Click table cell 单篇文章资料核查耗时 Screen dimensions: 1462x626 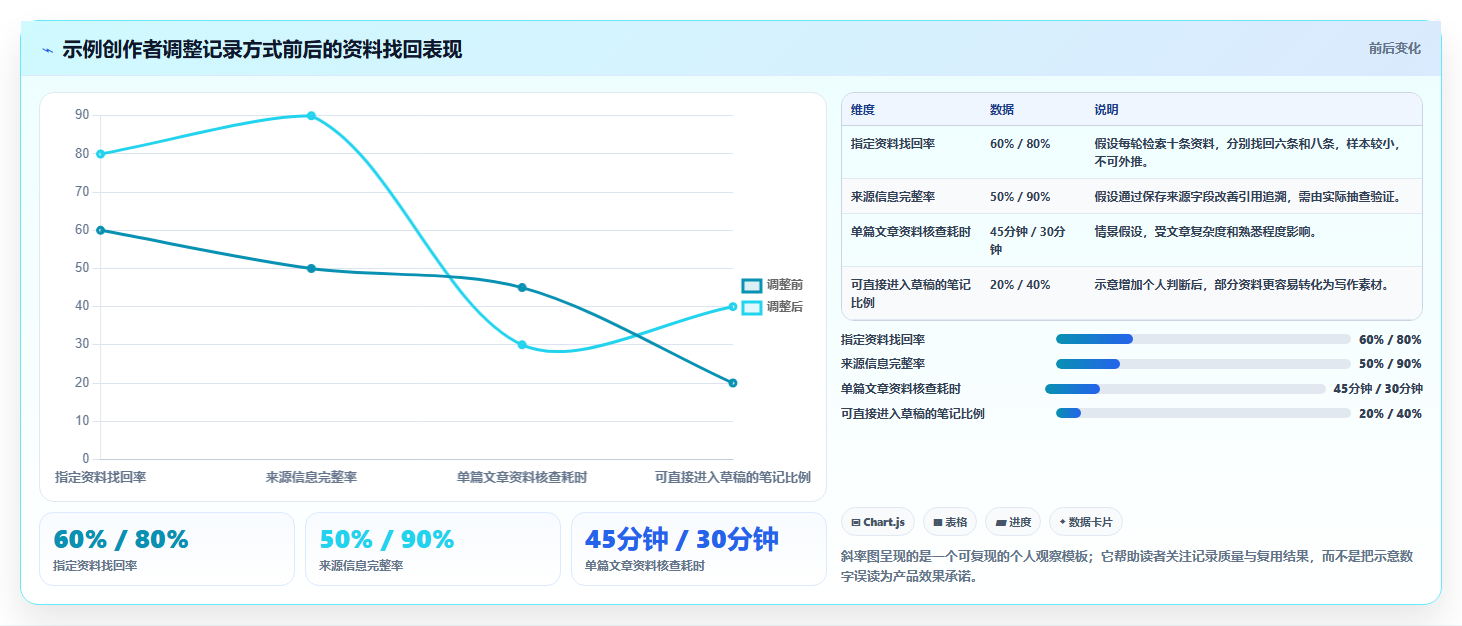[x=911, y=232]
